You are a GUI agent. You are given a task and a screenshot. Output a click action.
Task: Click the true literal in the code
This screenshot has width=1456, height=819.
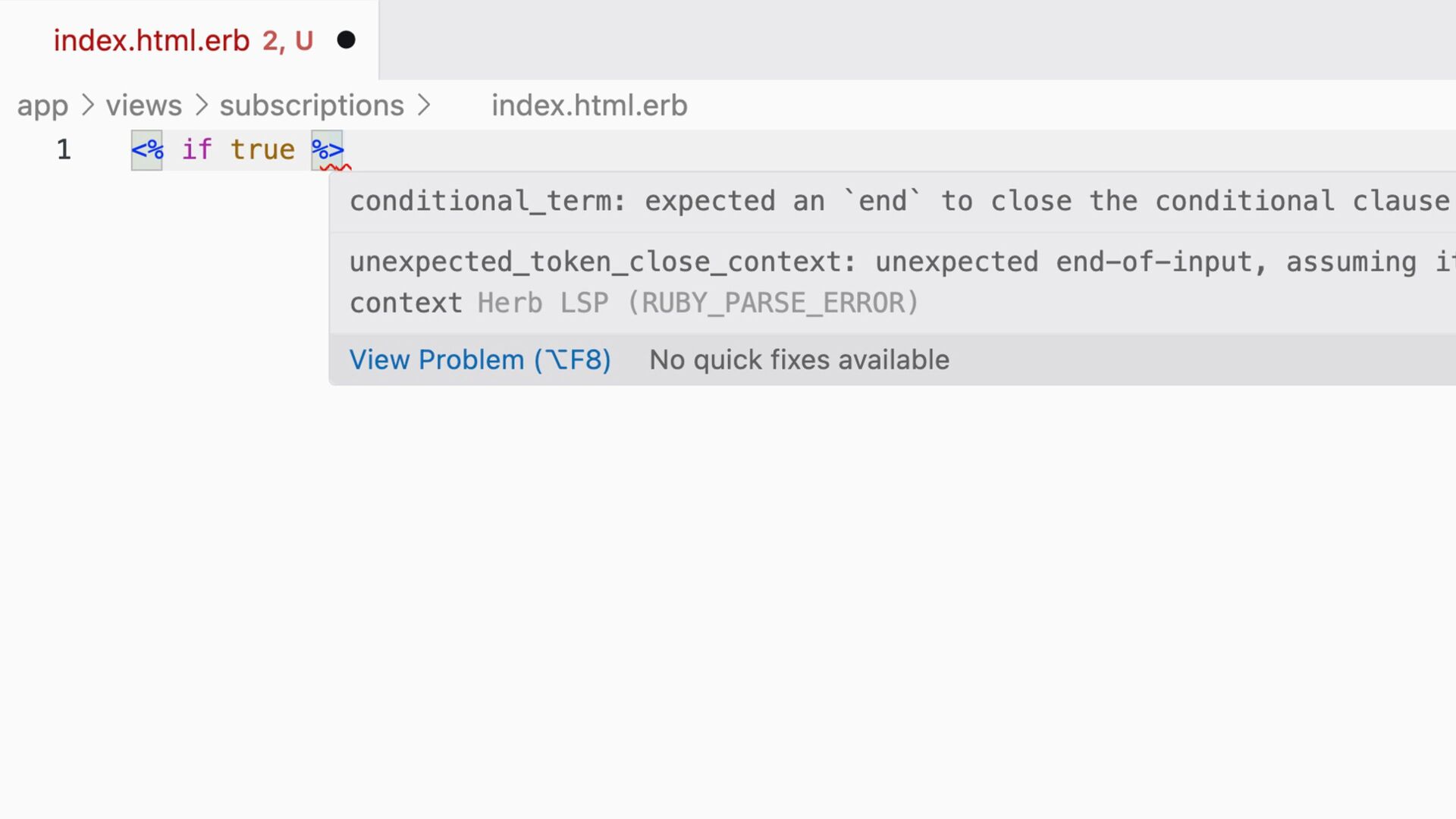pos(262,149)
